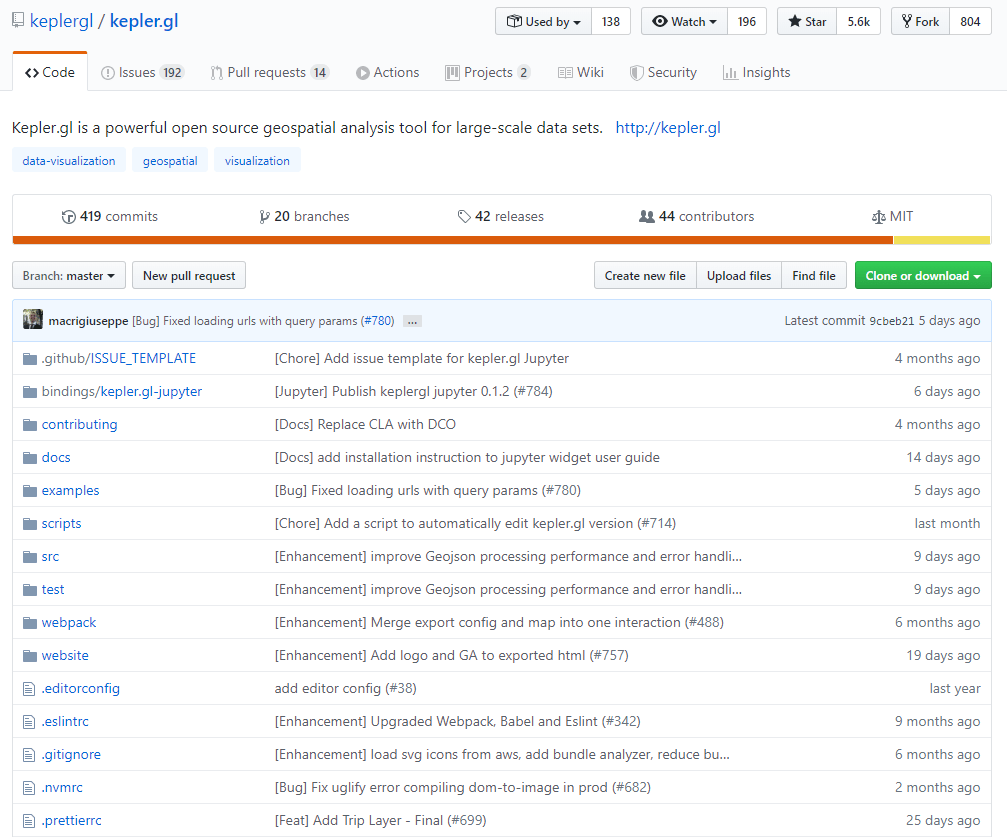Click the contributors people icon

pos(647,217)
